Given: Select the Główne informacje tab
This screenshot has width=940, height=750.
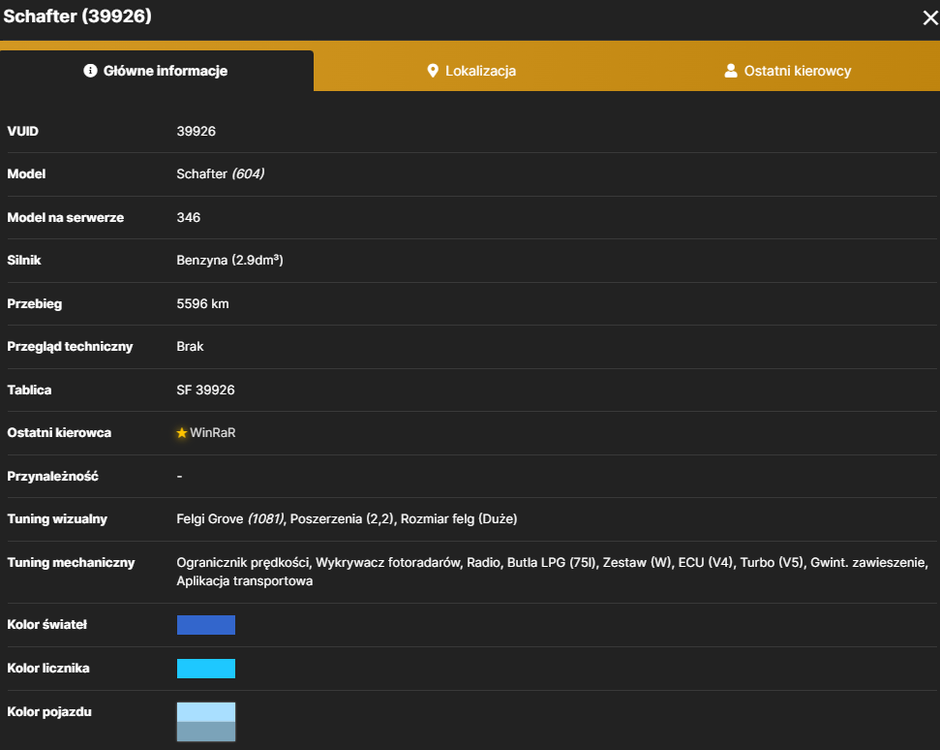Looking at the screenshot, I should click(156, 71).
